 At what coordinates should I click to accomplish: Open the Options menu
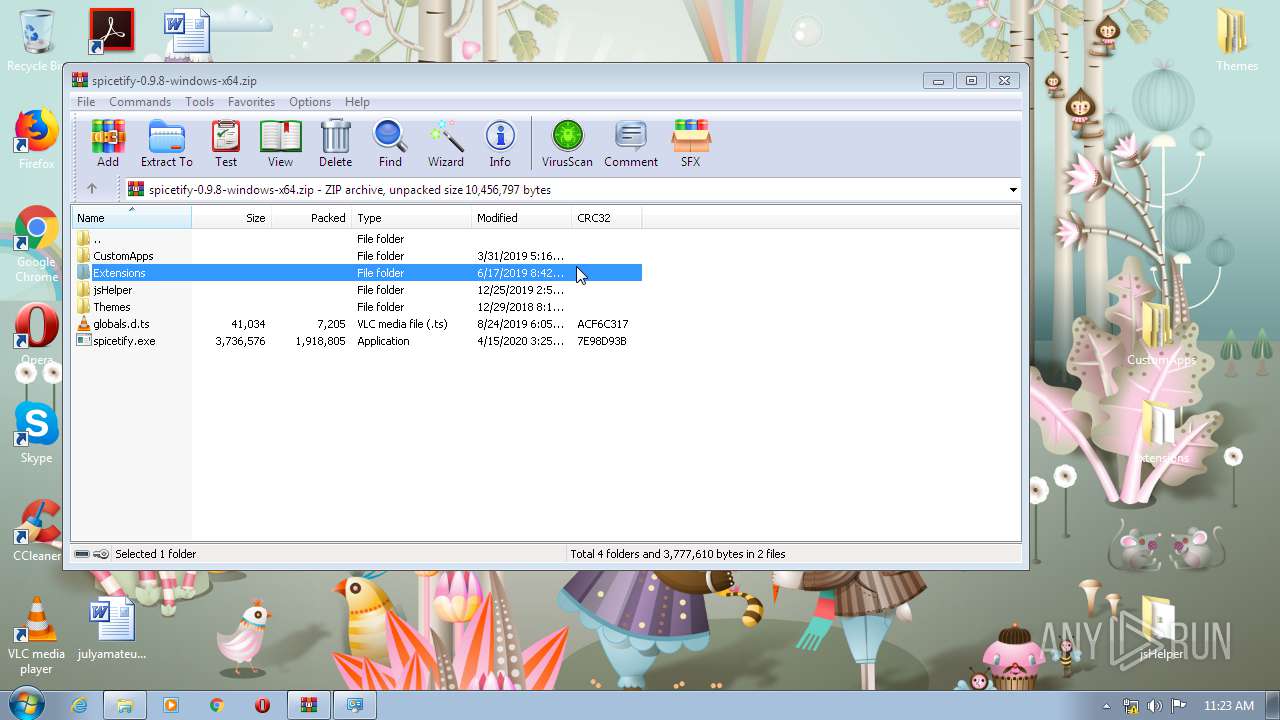pos(310,102)
